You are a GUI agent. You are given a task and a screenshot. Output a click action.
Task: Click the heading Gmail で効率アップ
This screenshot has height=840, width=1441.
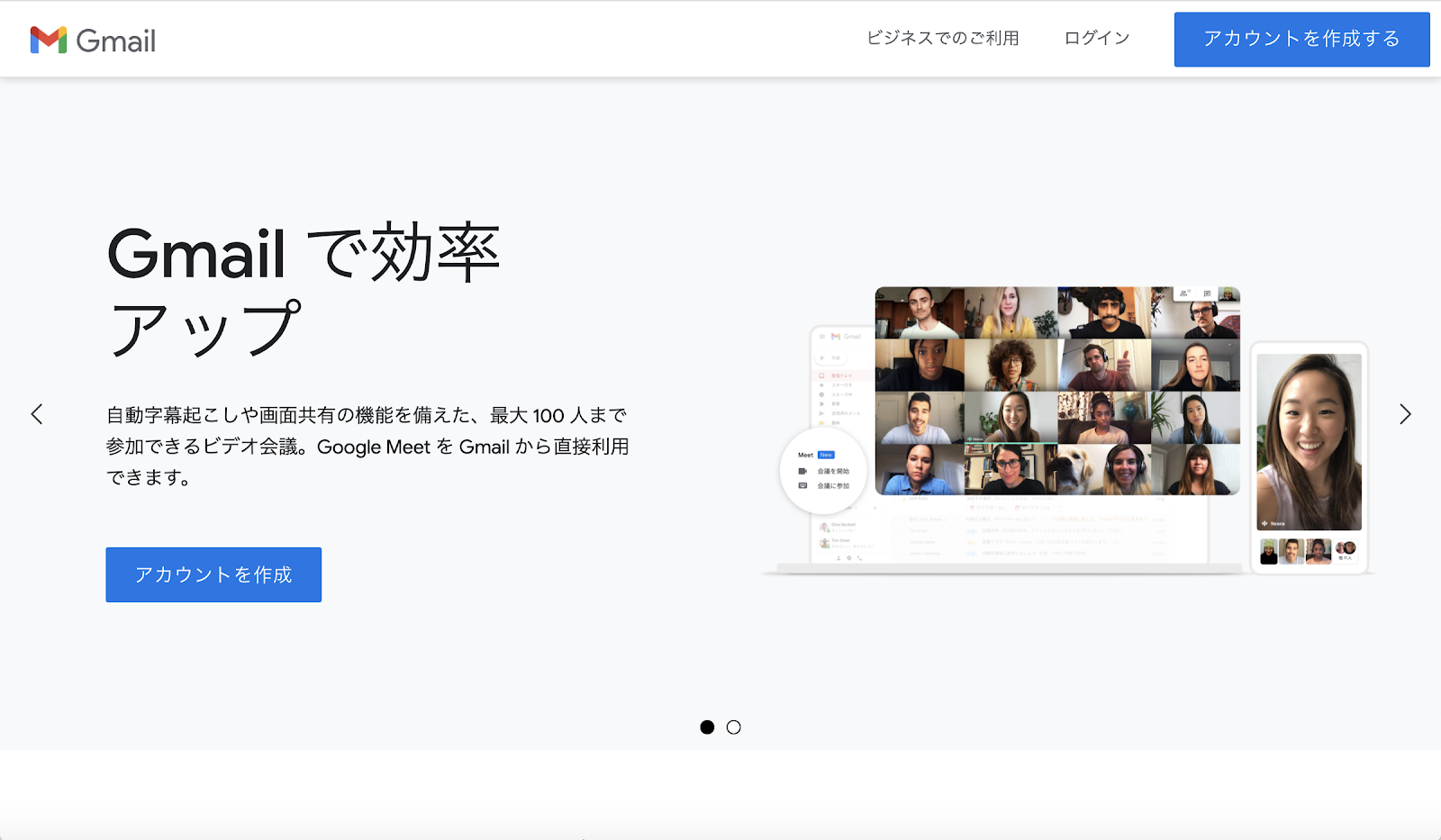point(304,290)
